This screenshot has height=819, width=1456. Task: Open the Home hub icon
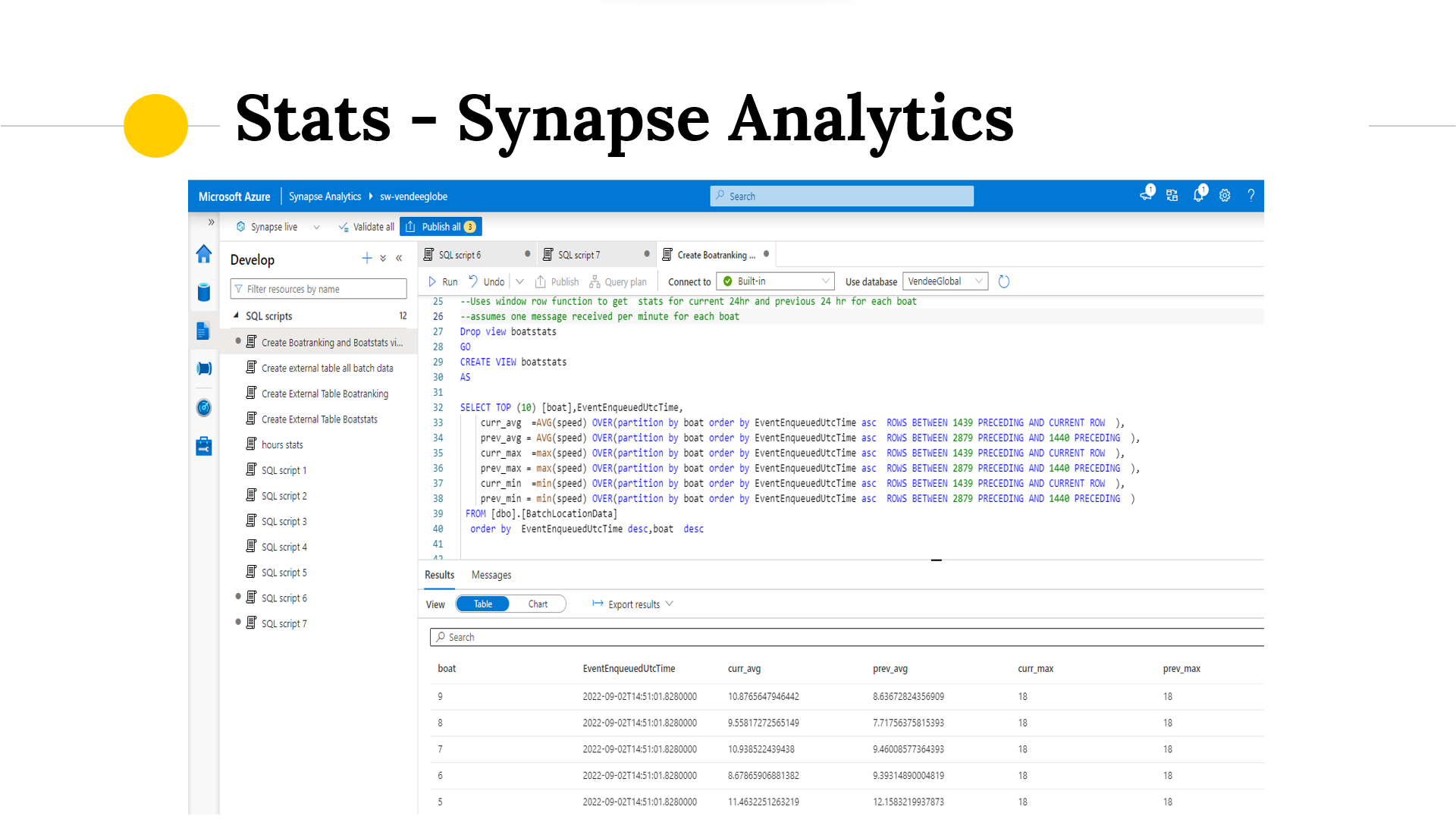204,254
